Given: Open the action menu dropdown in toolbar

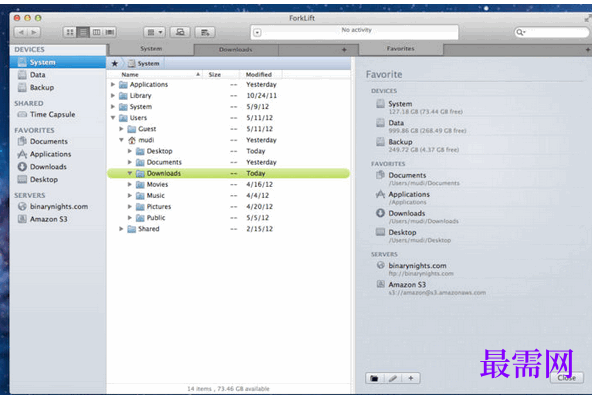Looking at the screenshot, I should click(154, 32).
